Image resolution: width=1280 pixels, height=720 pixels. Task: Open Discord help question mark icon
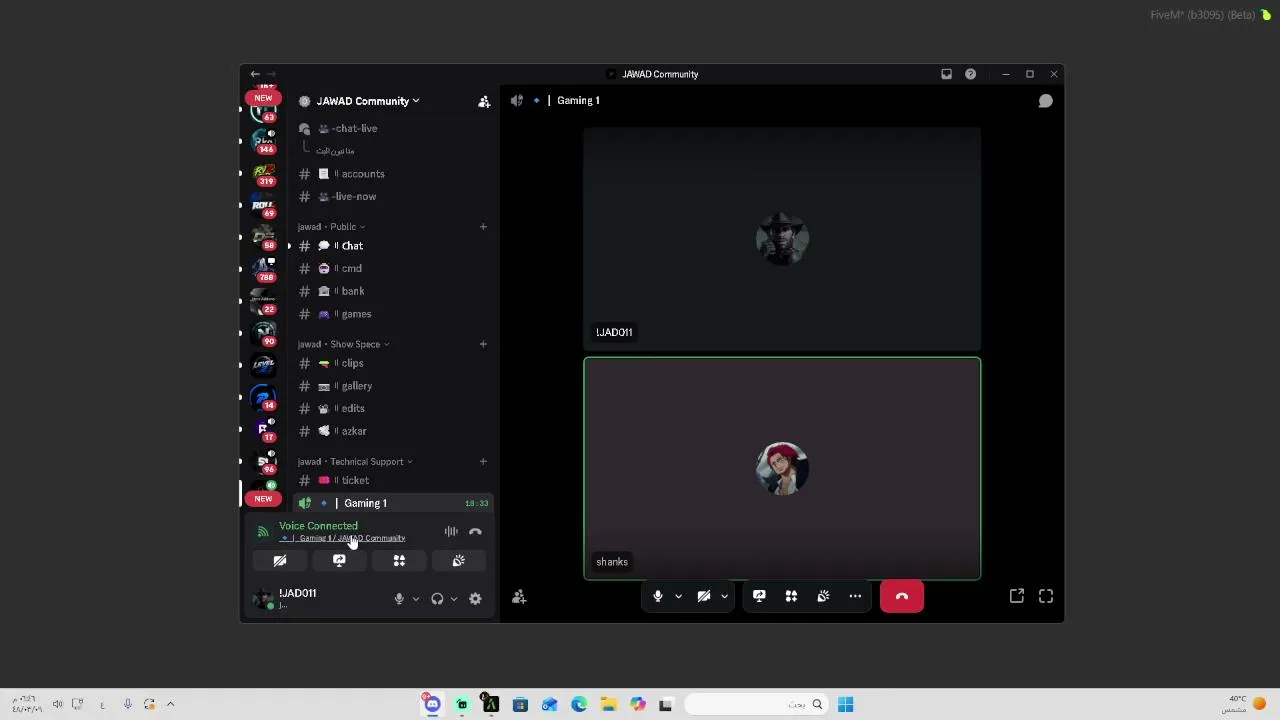[970, 74]
